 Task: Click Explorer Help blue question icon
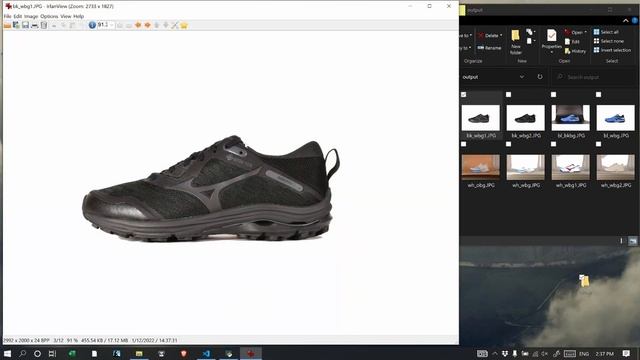[x=636, y=20]
